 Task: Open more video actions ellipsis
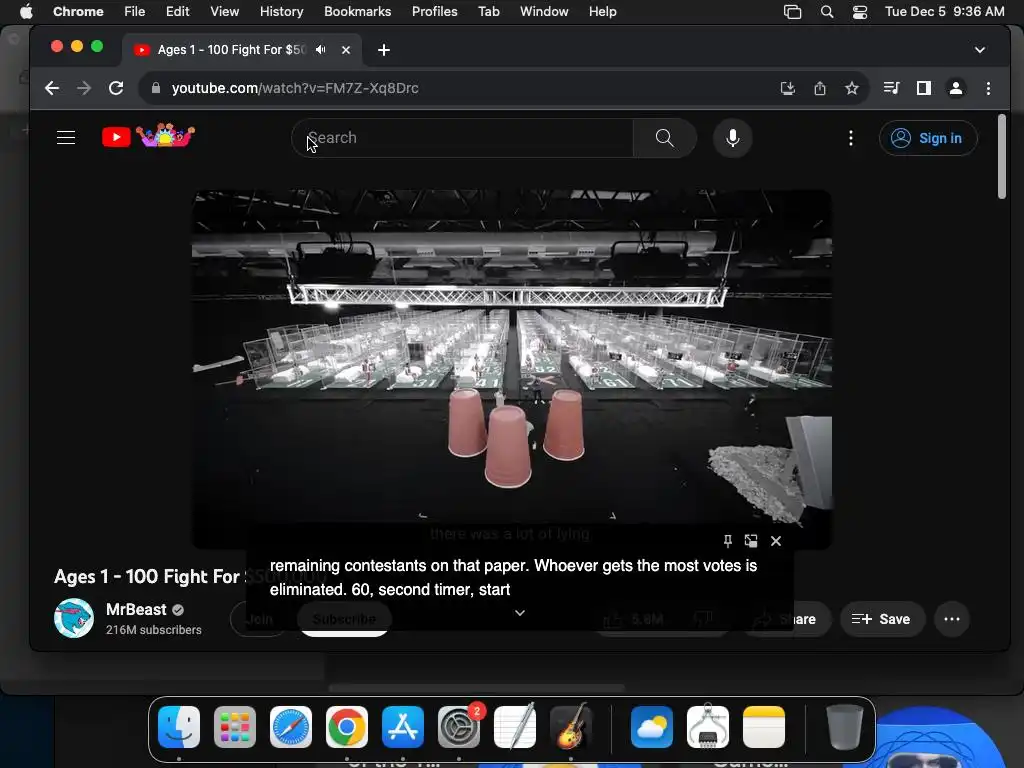tap(952, 619)
